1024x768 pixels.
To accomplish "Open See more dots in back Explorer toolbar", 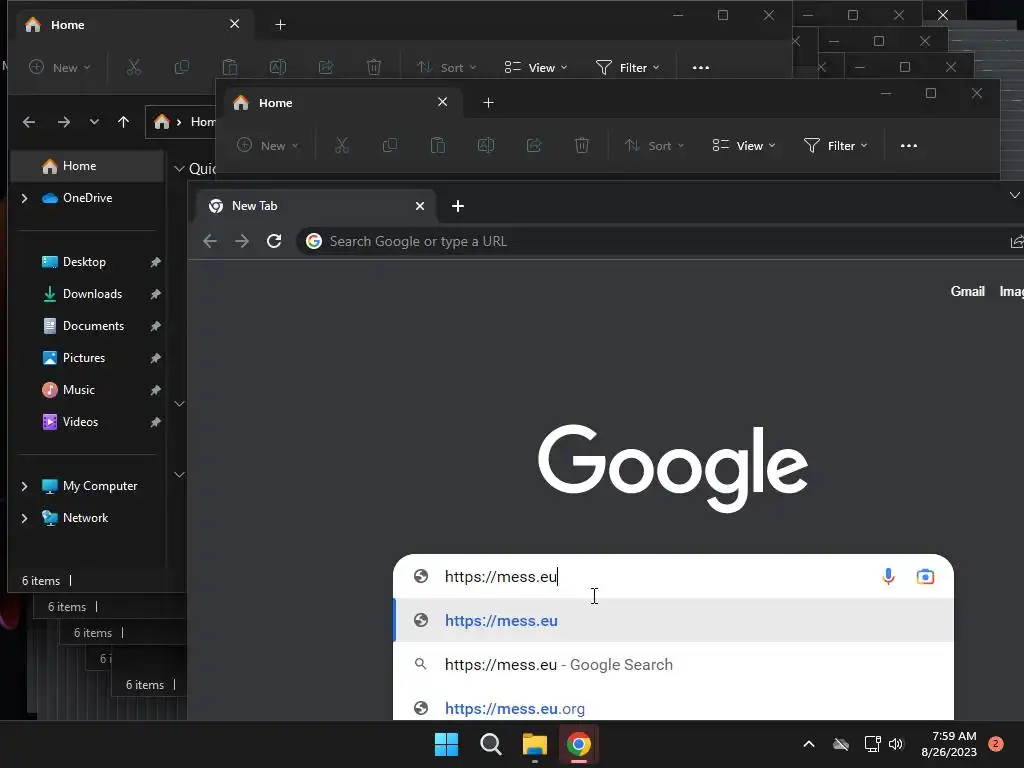I will point(701,67).
